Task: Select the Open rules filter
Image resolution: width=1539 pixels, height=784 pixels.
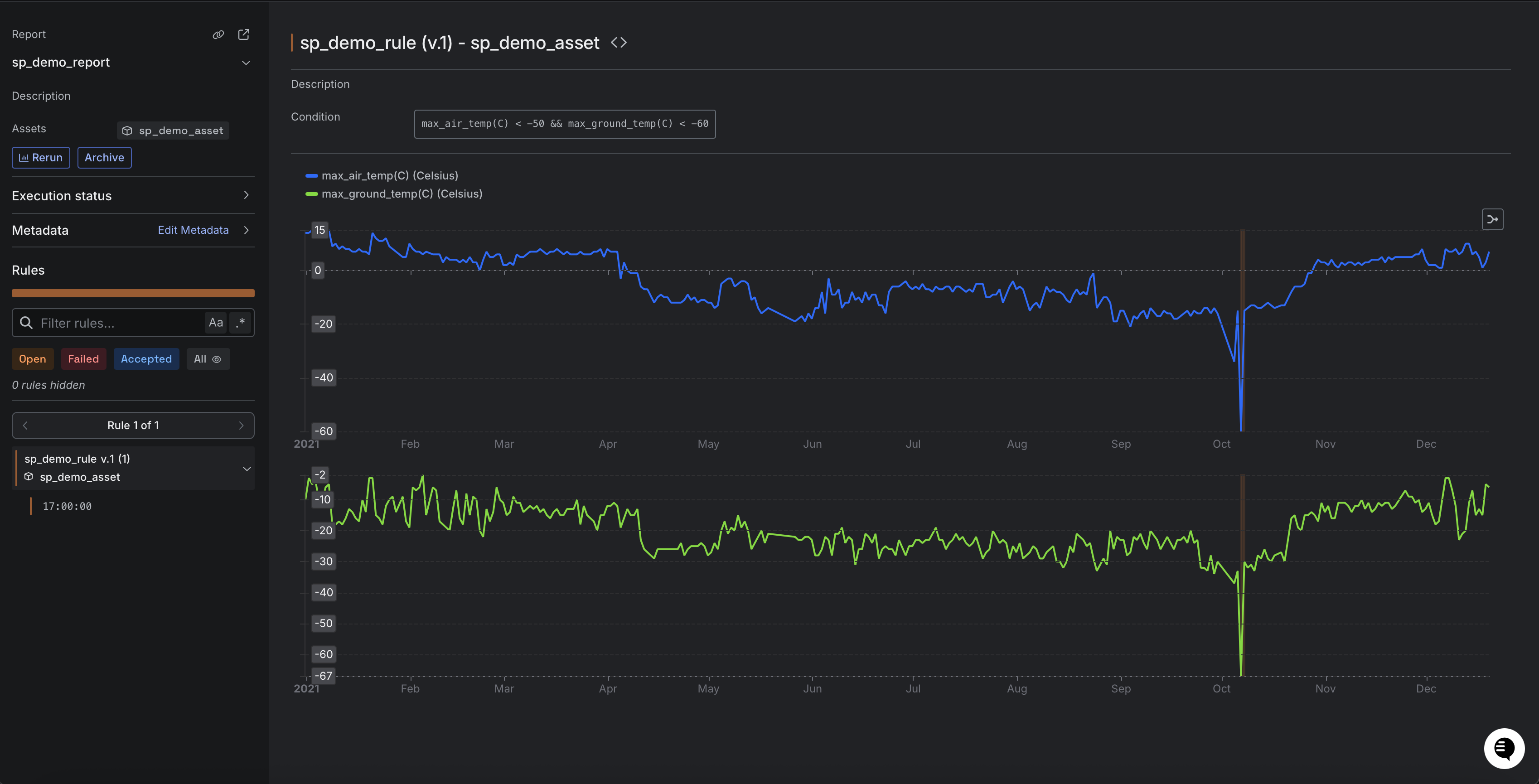Action: [32, 359]
